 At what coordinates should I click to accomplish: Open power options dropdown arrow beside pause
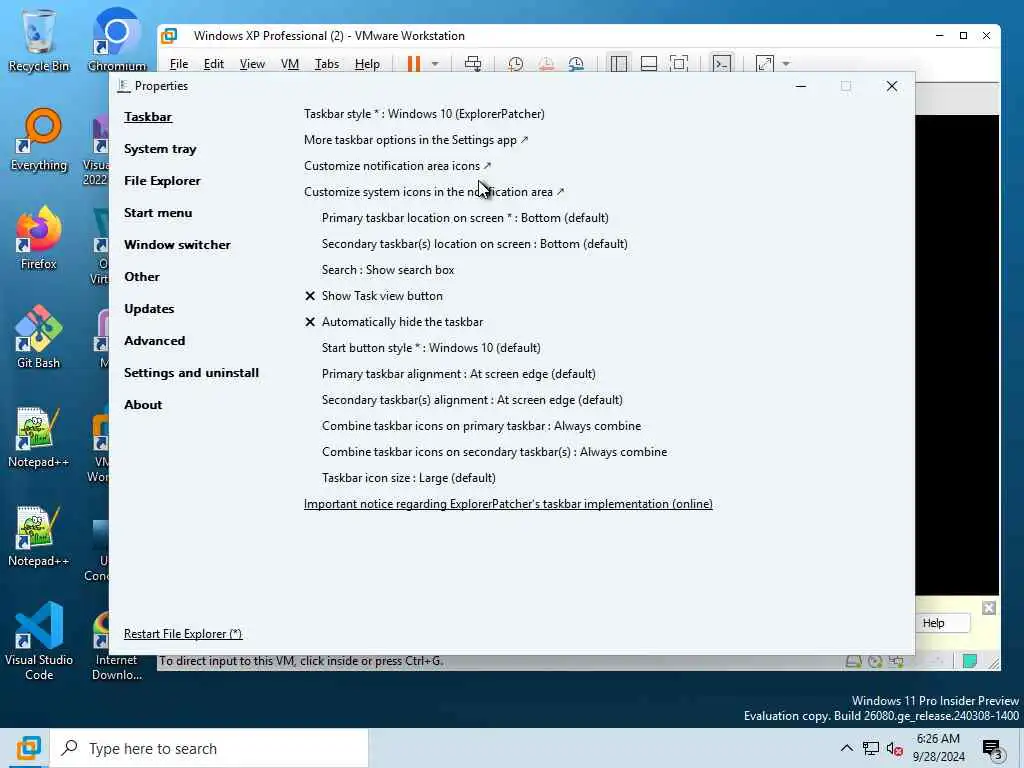click(x=435, y=64)
